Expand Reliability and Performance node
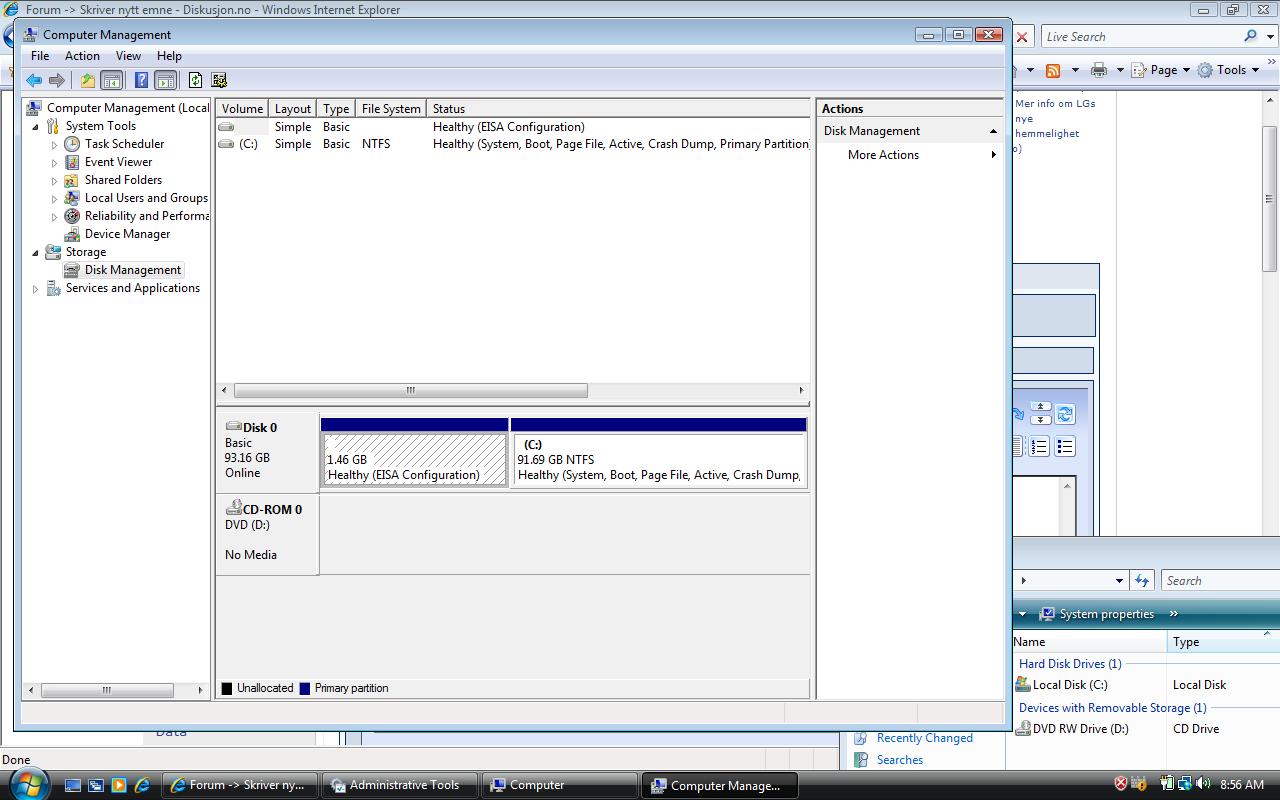 pyautogui.click(x=55, y=217)
